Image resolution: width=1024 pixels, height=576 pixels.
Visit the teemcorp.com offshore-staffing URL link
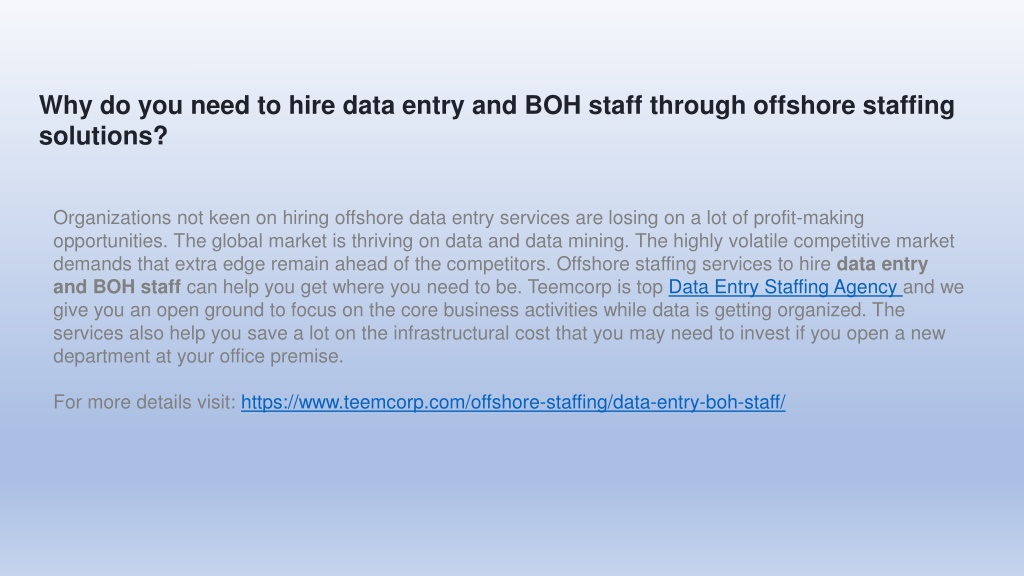[513, 402]
